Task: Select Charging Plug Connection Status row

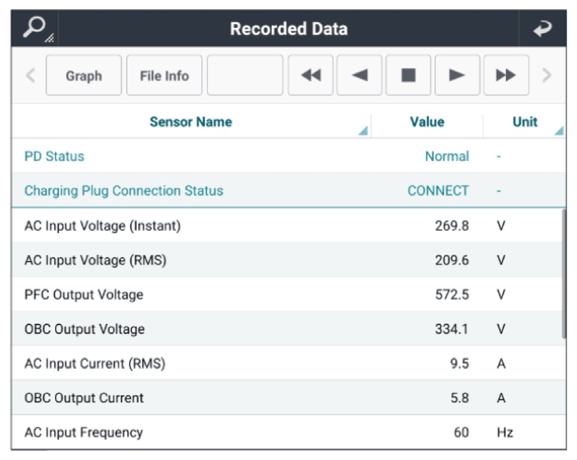Action: [289, 190]
